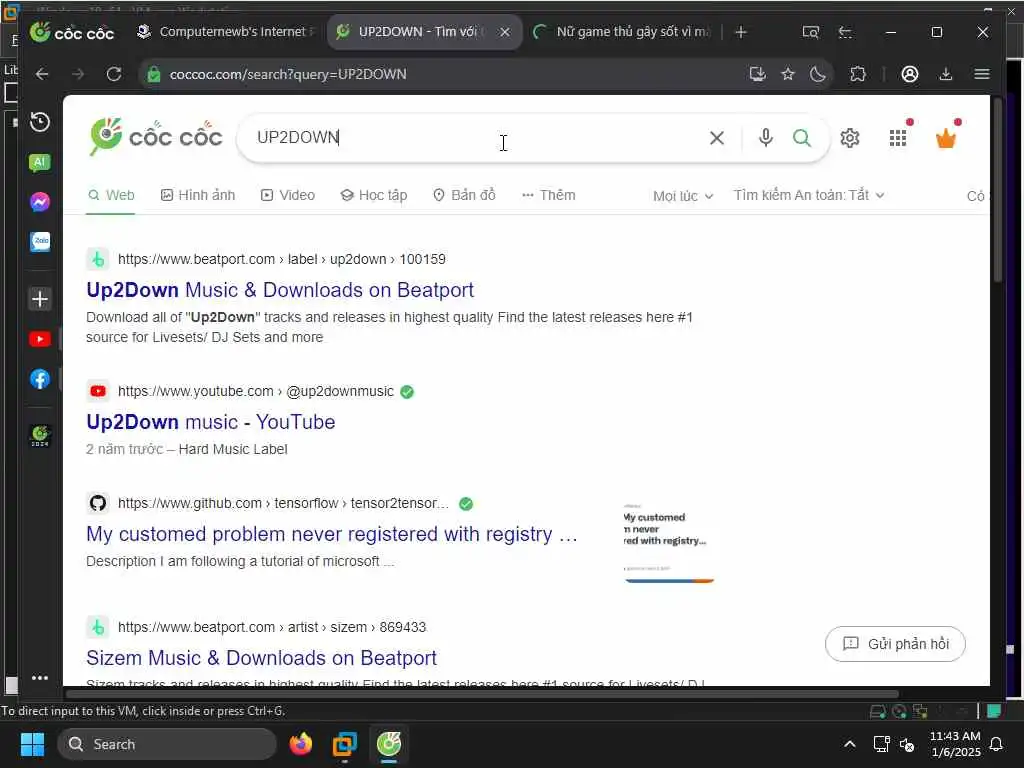1024x768 pixels.
Task: Open browsing history in the sidebar
Action: 40,122
